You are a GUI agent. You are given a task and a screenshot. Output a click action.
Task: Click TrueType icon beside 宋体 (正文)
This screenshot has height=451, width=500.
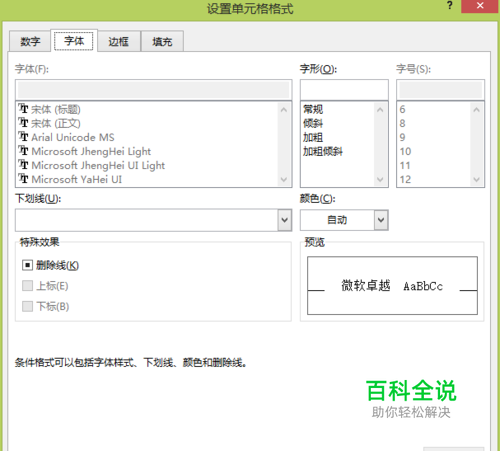(x=23, y=123)
